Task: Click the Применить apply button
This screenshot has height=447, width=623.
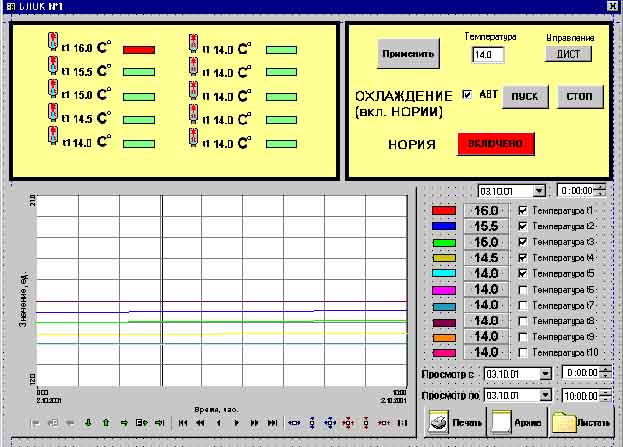Action: 410,53
